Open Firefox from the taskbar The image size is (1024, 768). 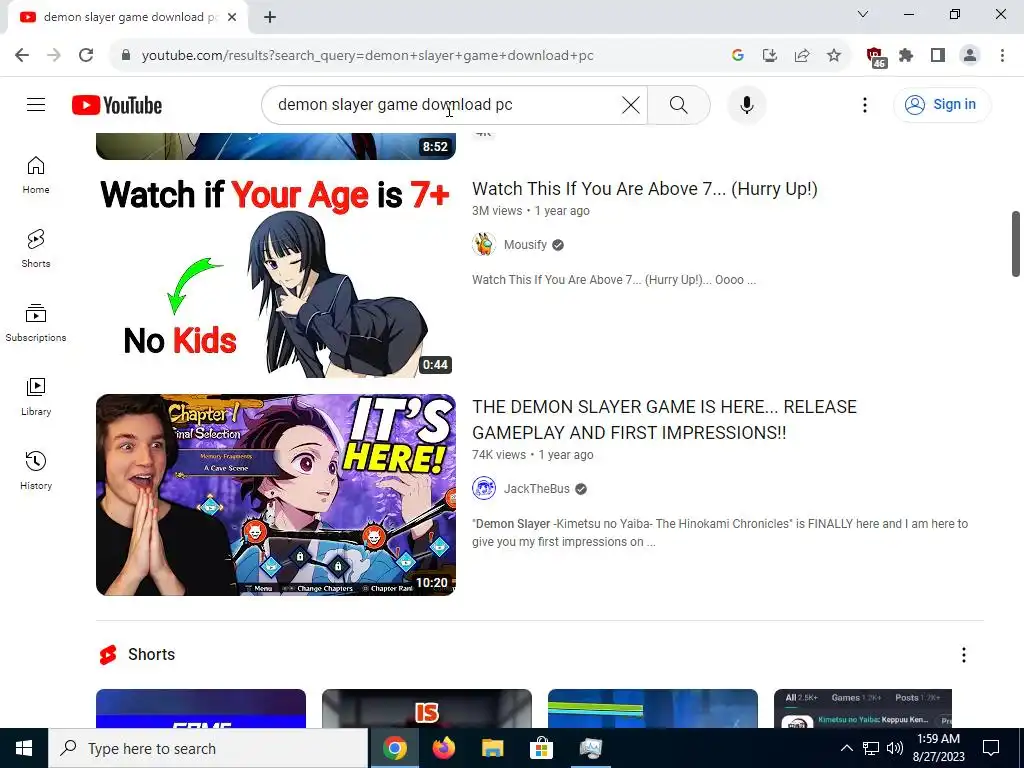point(444,748)
